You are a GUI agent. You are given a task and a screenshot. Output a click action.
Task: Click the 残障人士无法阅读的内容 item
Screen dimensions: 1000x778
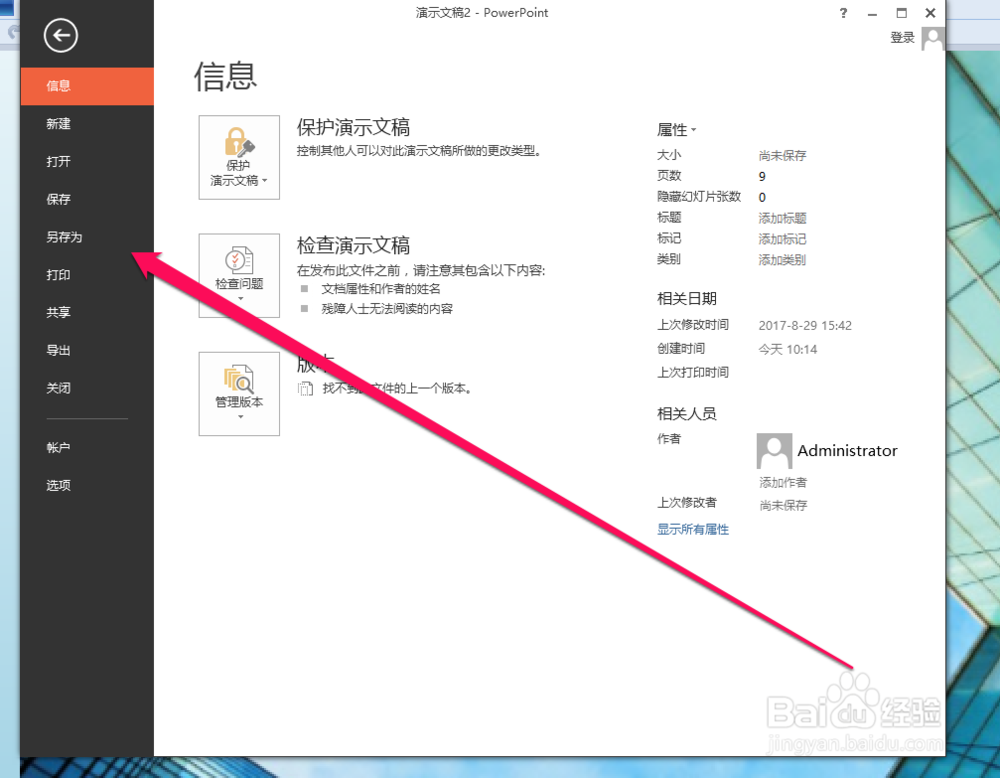click(x=387, y=309)
